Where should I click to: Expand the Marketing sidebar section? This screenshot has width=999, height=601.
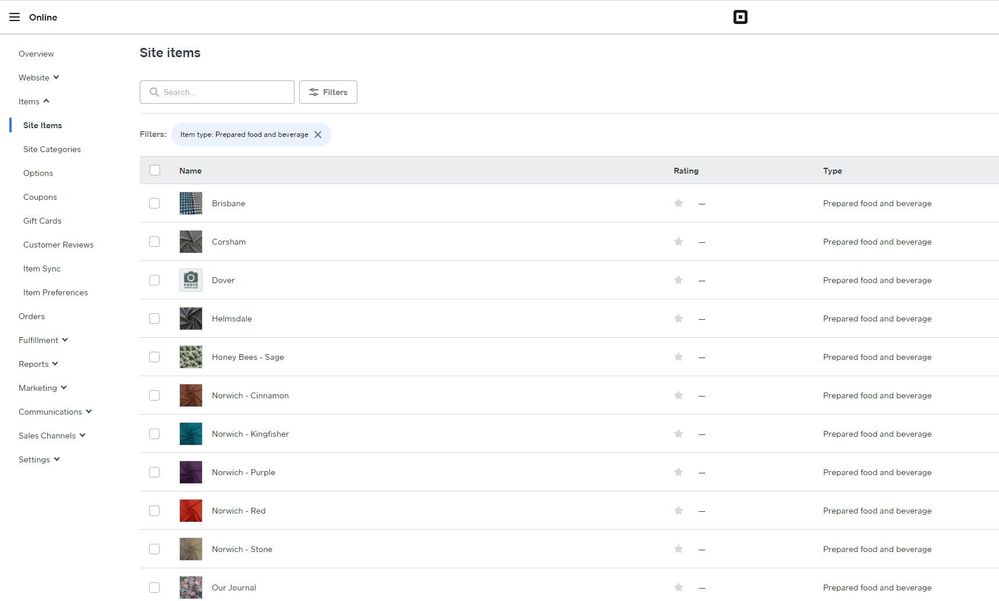[42, 388]
